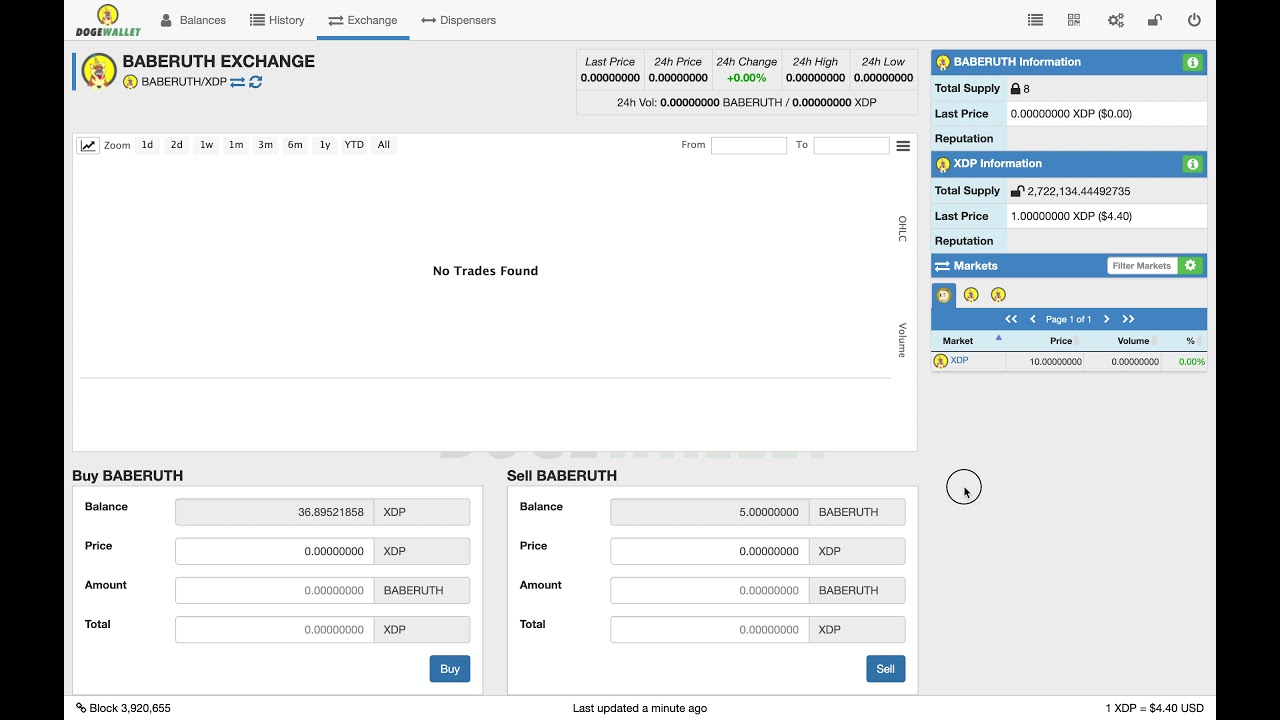Open the DogeWallet logo home link

pos(108,20)
